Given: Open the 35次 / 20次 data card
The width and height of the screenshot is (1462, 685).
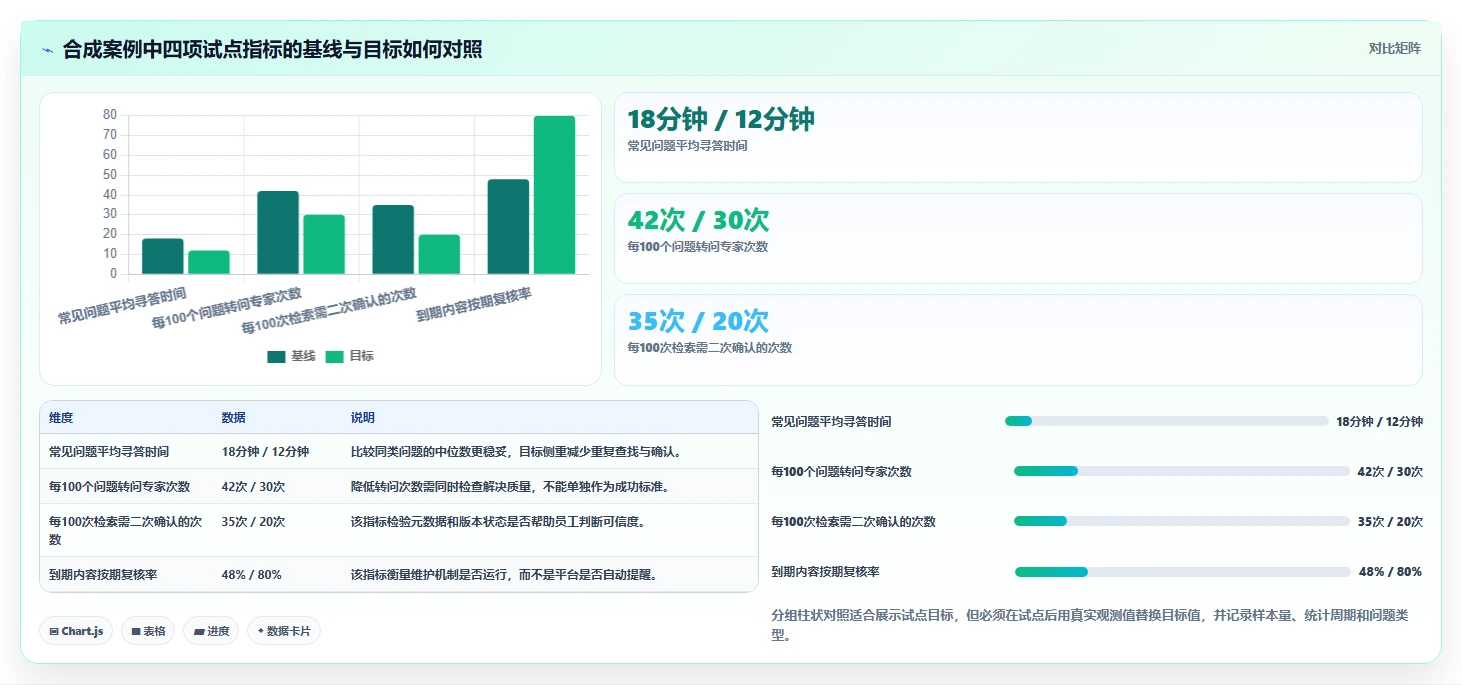Looking at the screenshot, I should coord(1018,340).
